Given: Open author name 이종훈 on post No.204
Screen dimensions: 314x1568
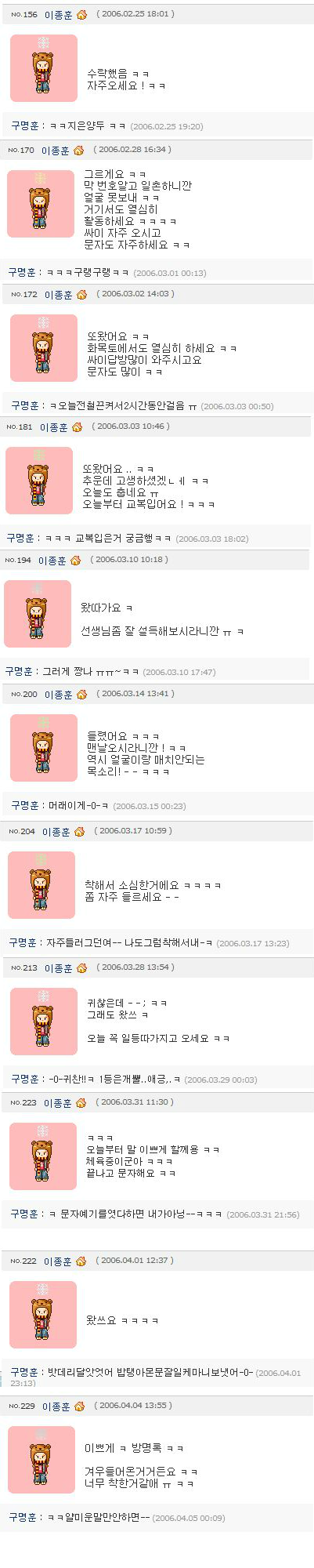Looking at the screenshot, I should (56, 832).
